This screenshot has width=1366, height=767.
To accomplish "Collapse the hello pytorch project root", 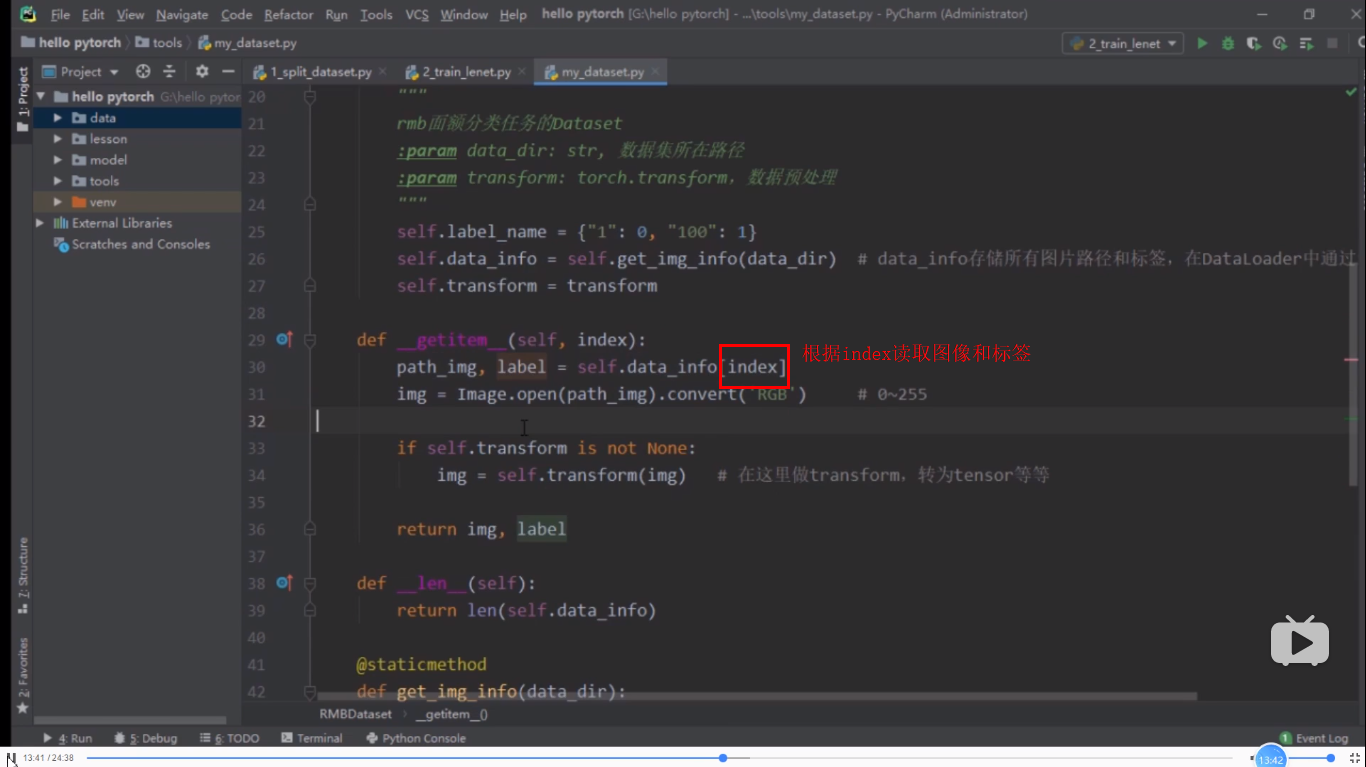I will pos(38,96).
